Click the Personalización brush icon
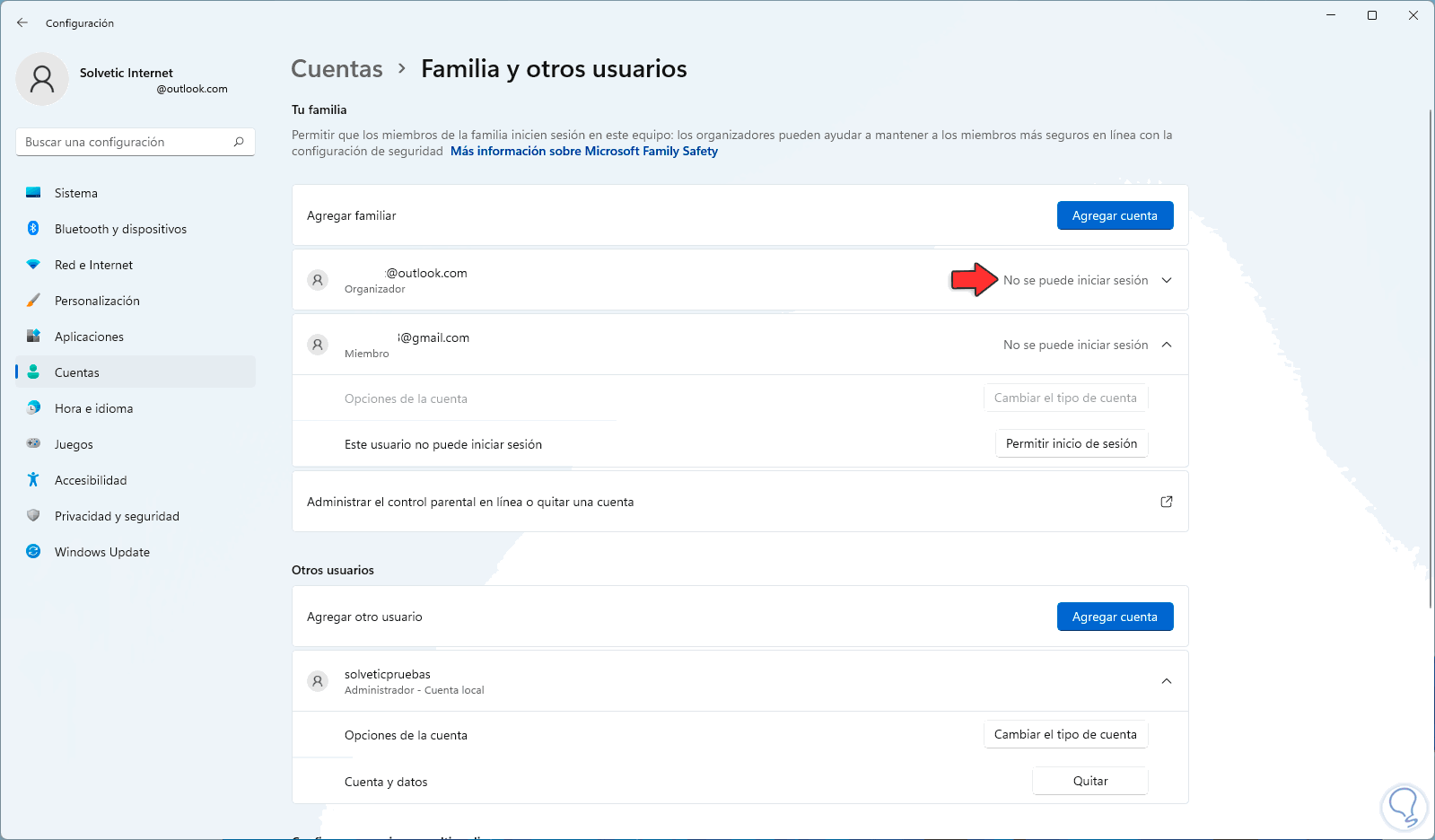1435x840 pixels. (33, 301)
